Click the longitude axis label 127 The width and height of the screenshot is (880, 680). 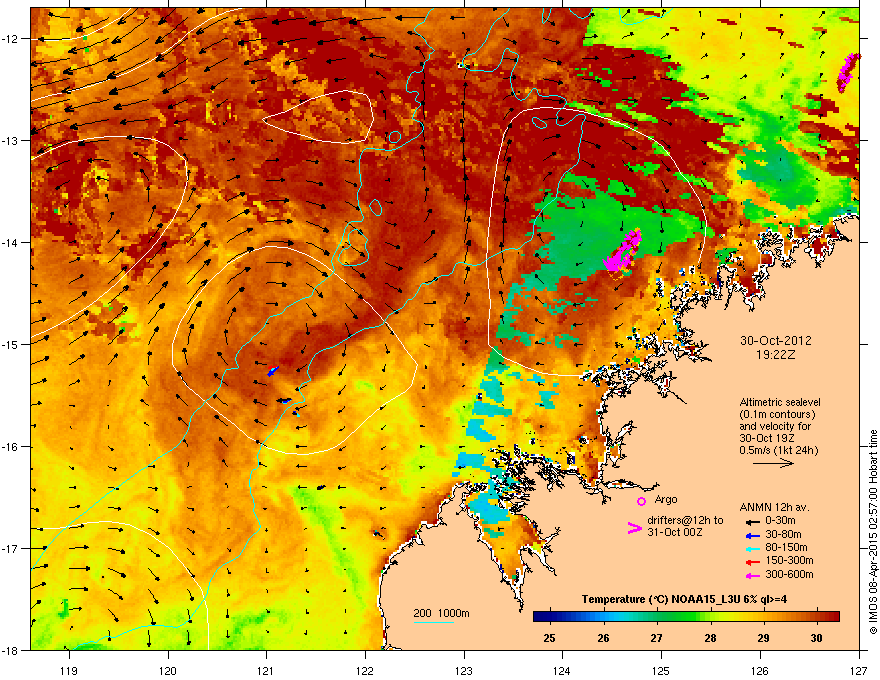[x=858, y=670]
